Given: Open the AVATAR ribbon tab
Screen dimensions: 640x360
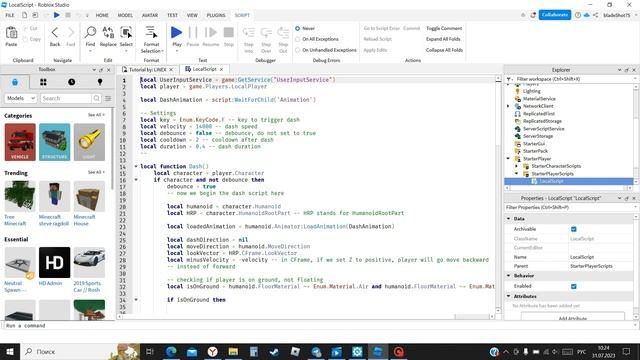Looking at the screenshot, I should tap(150, 15).
